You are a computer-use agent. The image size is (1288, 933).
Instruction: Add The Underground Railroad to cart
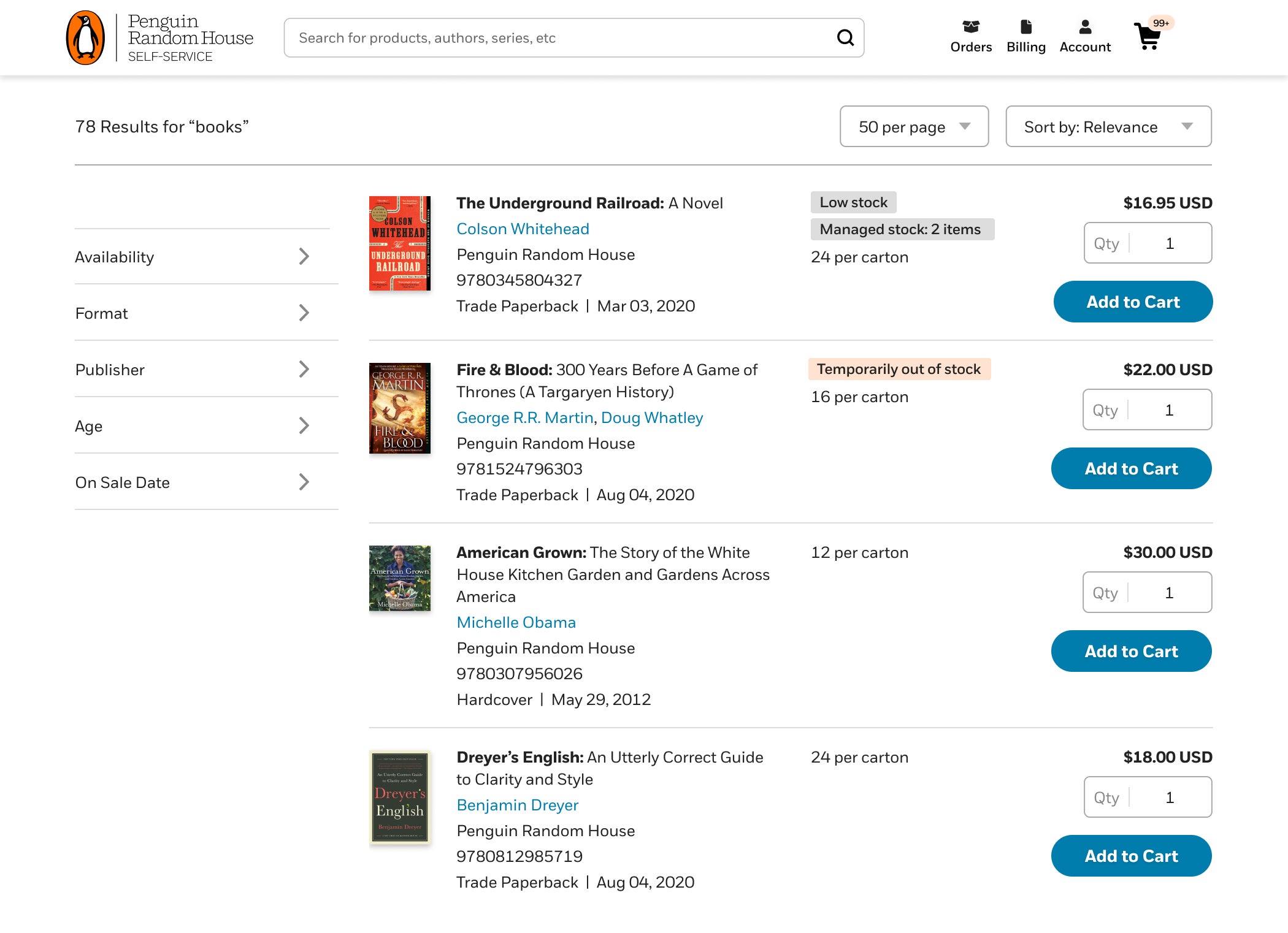click(1133, 302)
